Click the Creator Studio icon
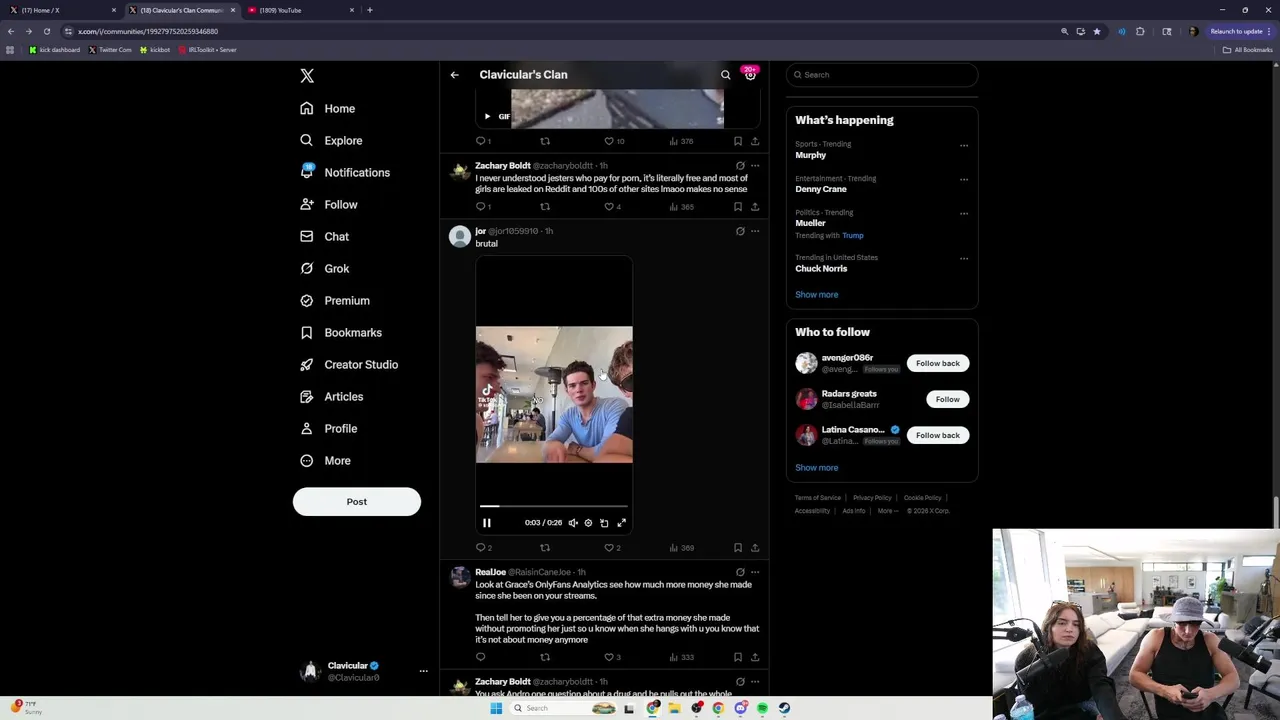This screenshot has height=720, width=1280. pos(307,364)
